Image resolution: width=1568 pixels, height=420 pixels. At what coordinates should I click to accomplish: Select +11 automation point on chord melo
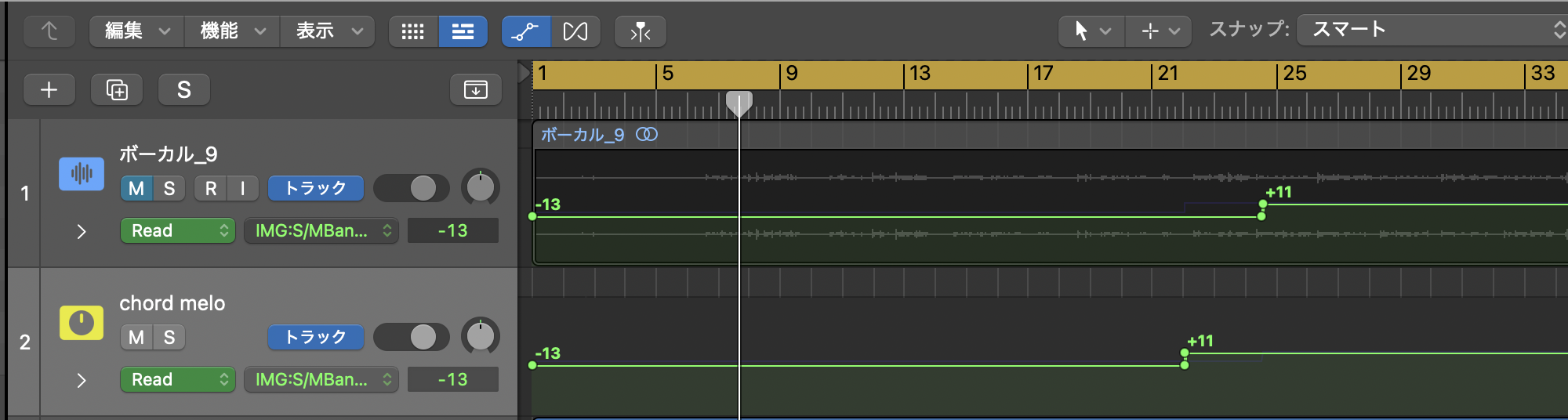[1185, 353]
